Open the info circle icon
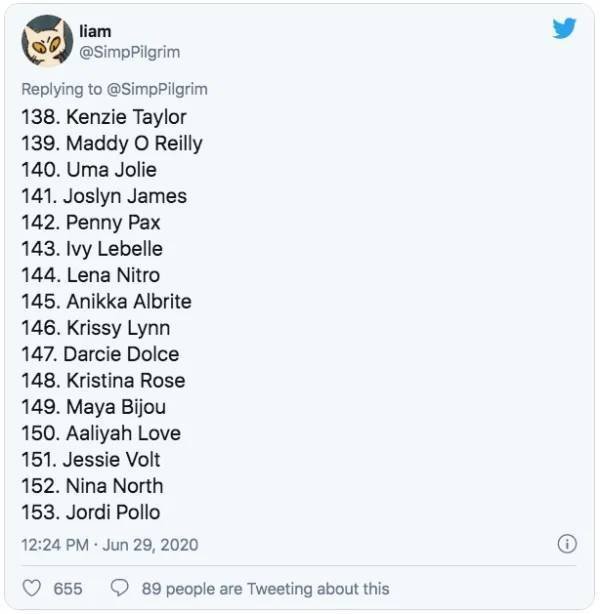 (x=566, y=544)
